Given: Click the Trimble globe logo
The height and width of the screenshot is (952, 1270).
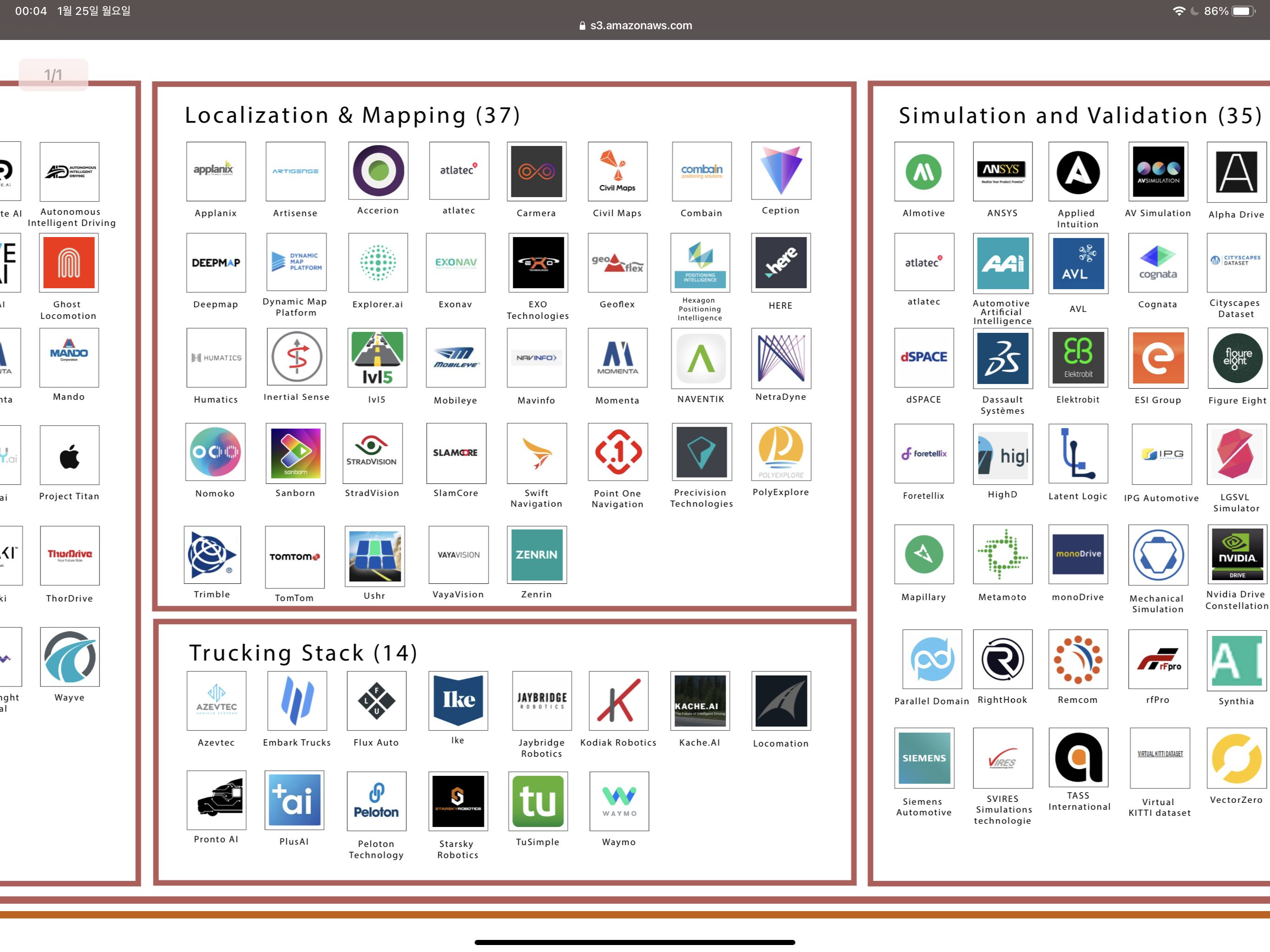Looking at the screenshot, I should click(212, 555).
